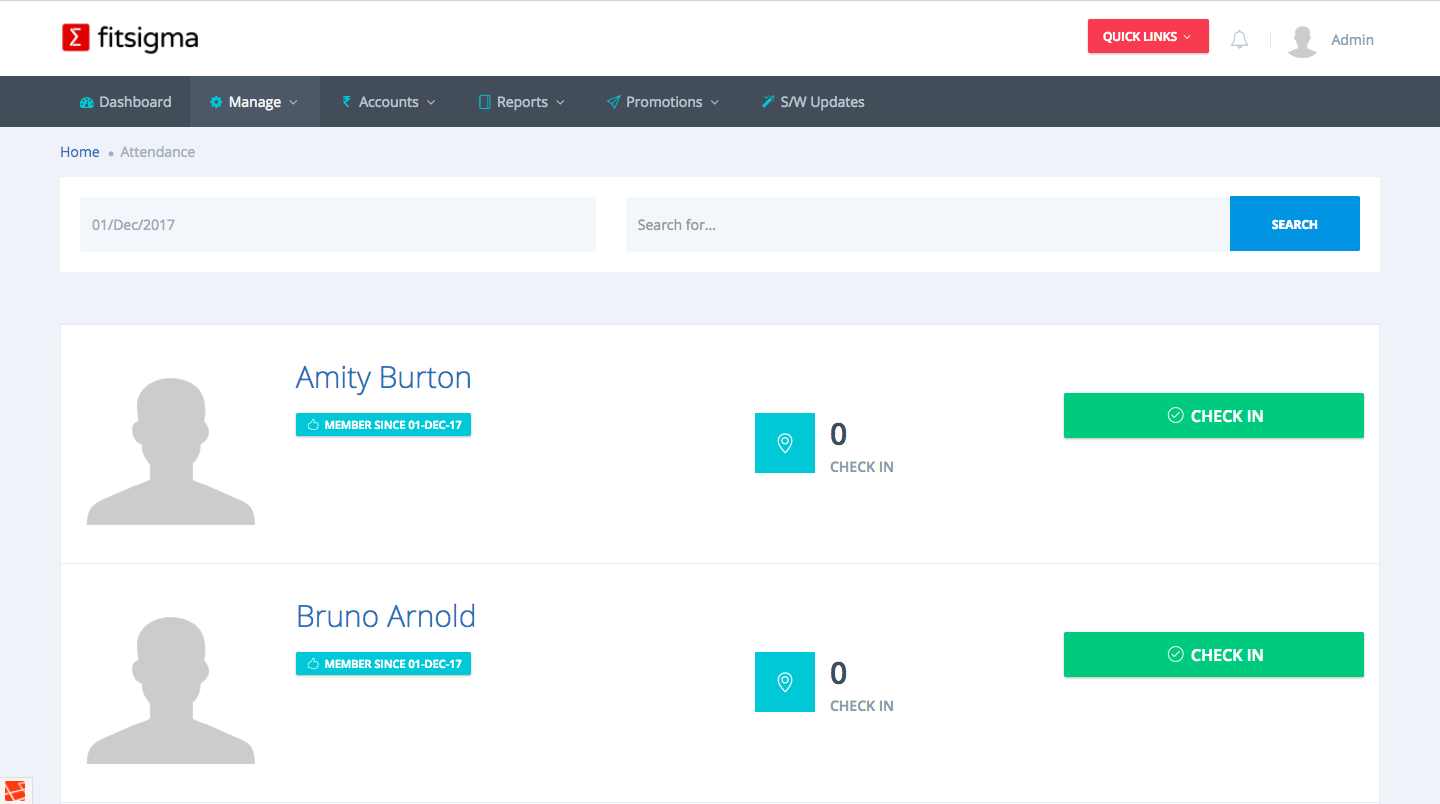Click the red widget icon in bottom-left corner
Viewport: 1440px width, 804px height.
(x=14, y=791)
